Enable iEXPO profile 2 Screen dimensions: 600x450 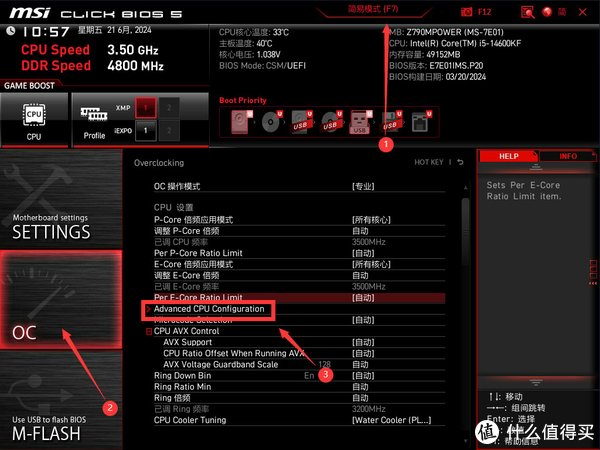point(169,130)
